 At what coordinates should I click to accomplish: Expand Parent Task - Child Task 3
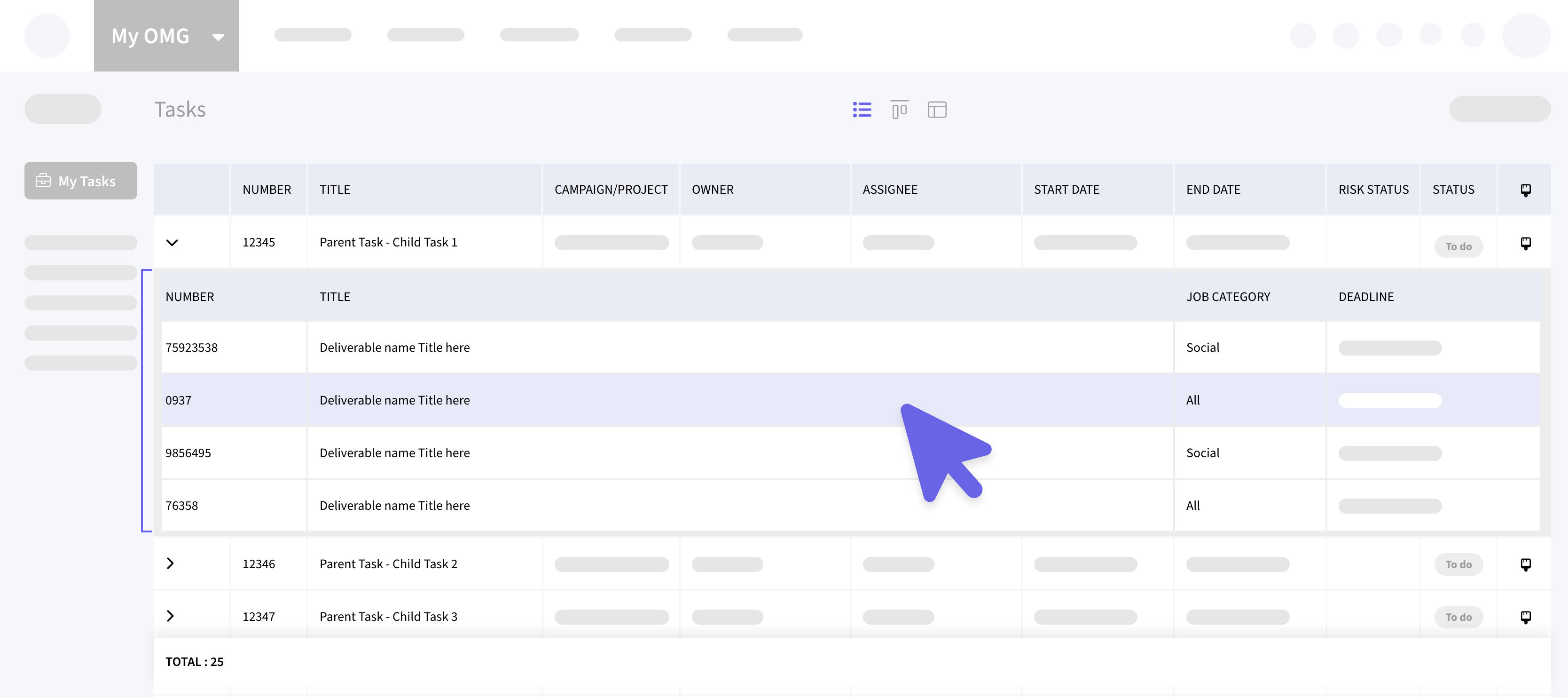[x=171, y=616]
